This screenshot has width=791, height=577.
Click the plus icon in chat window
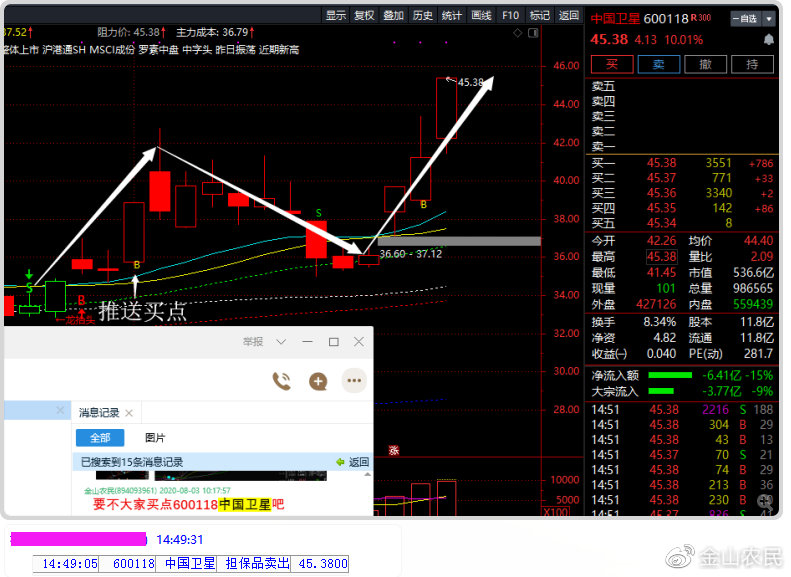pyautogui.click(x=318, y=381)
